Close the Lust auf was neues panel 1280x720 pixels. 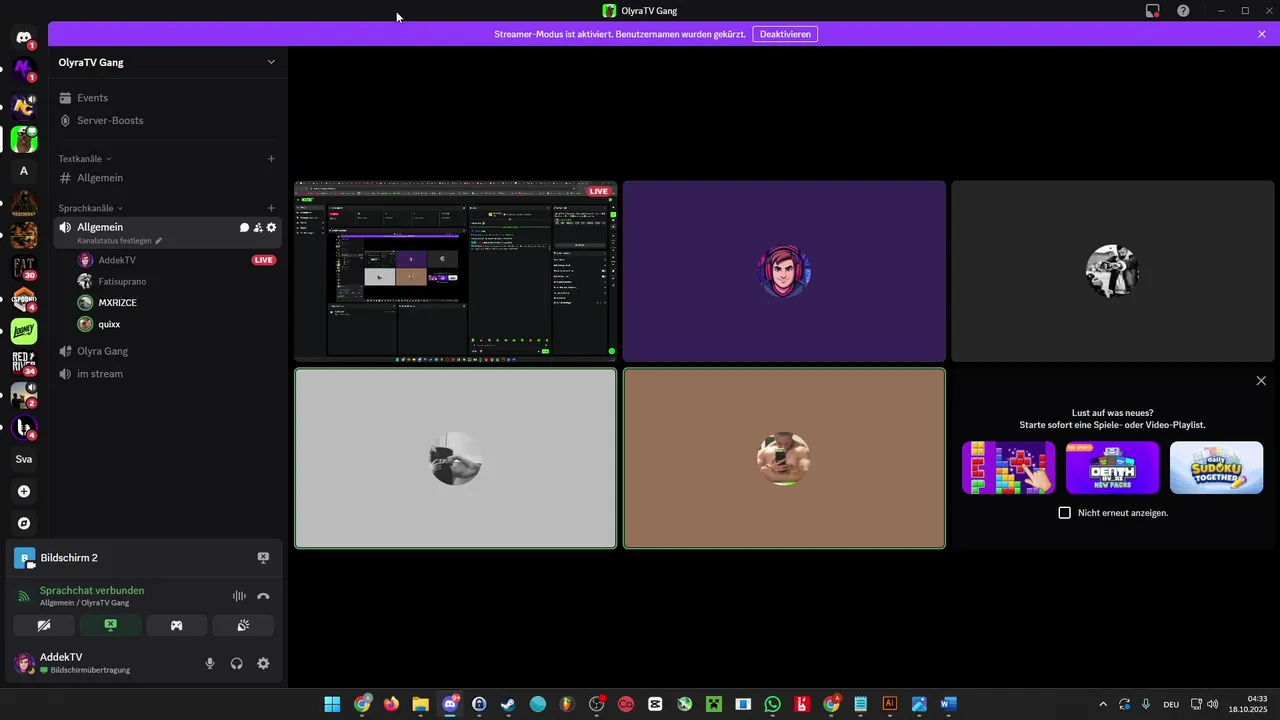pyautogui.click(x=1261, y=381)
